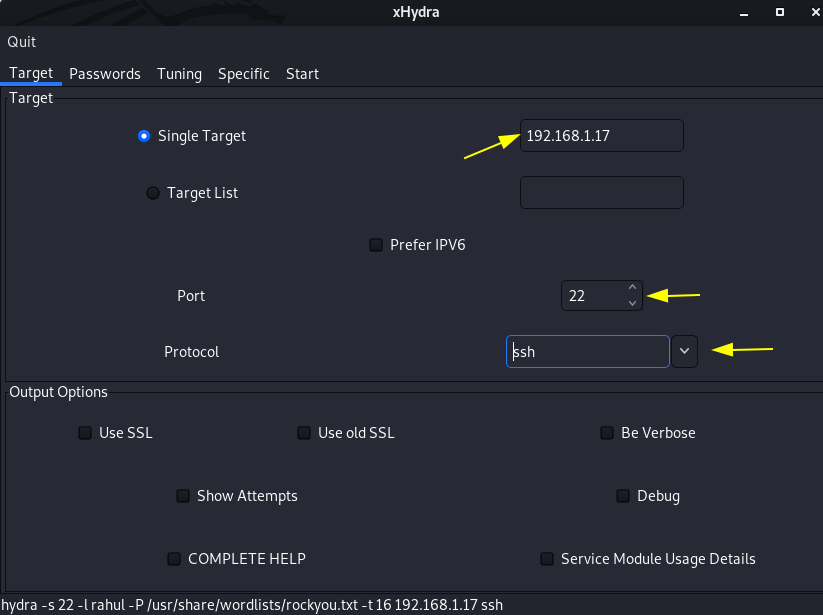Enable the Prefer IPV6 checkbox

(x=376, y=245)
